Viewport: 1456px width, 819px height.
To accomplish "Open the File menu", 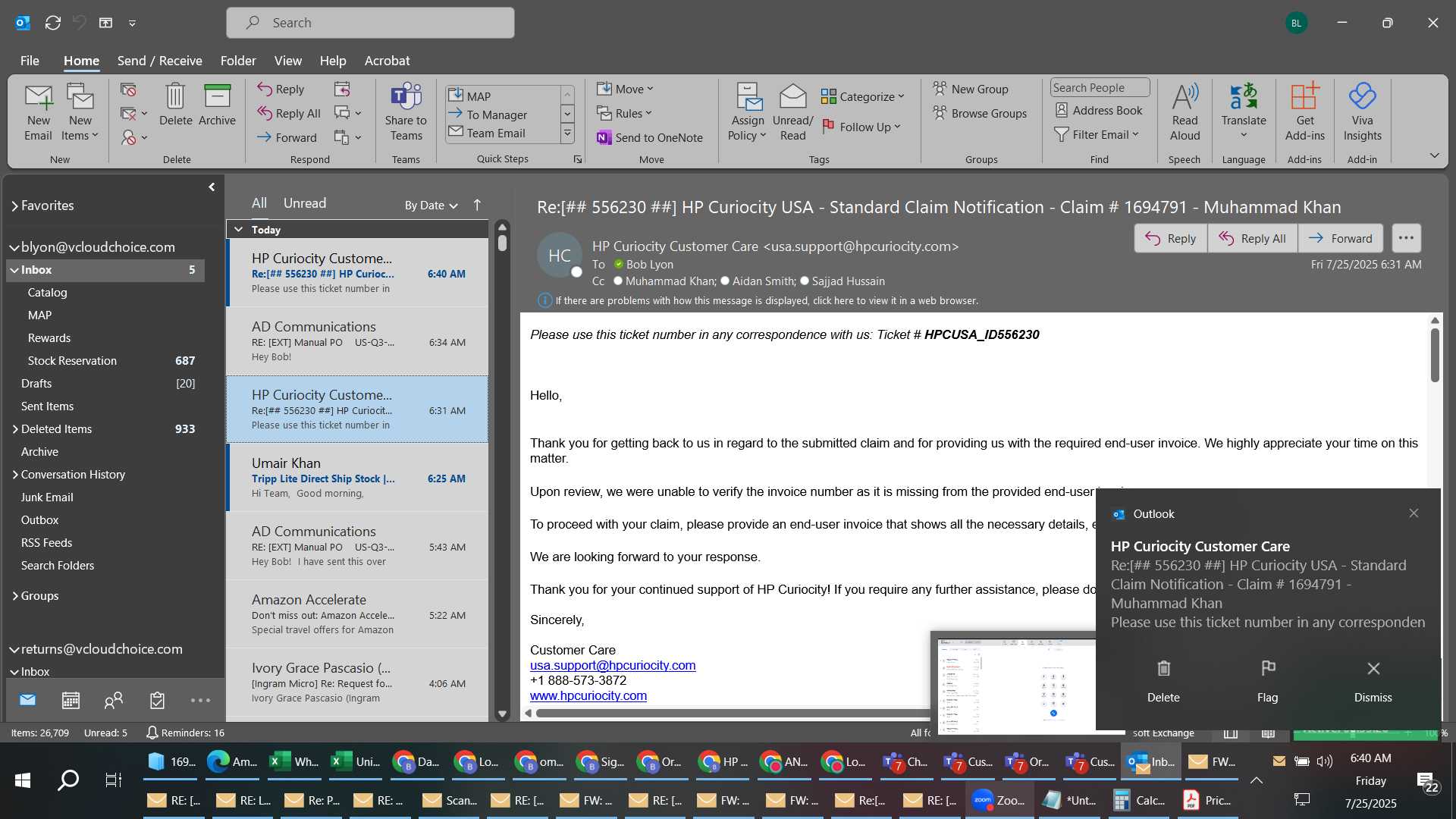I will tap(30, 61).
